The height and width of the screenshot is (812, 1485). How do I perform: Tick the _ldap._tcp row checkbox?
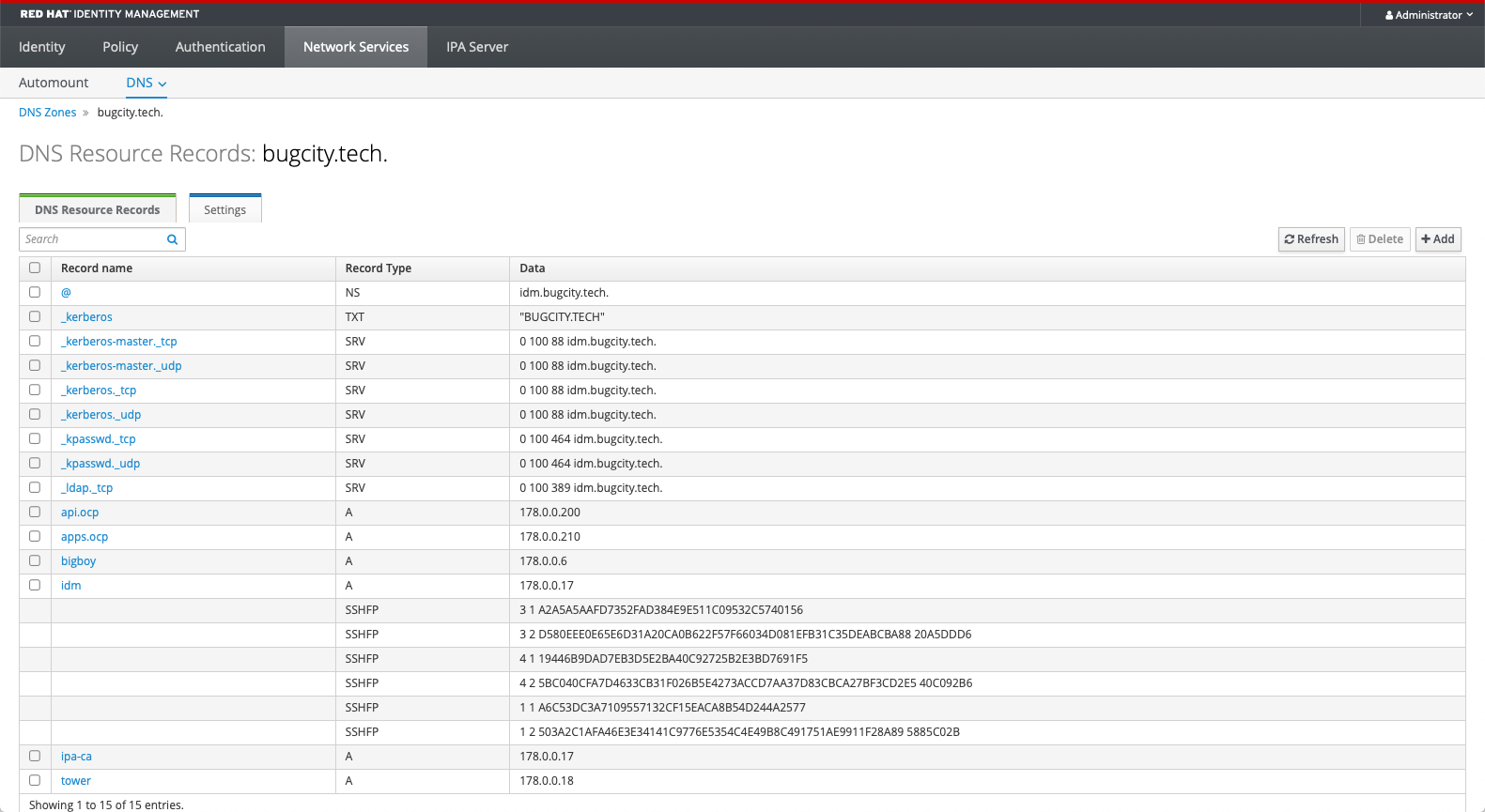click(35, 487)
